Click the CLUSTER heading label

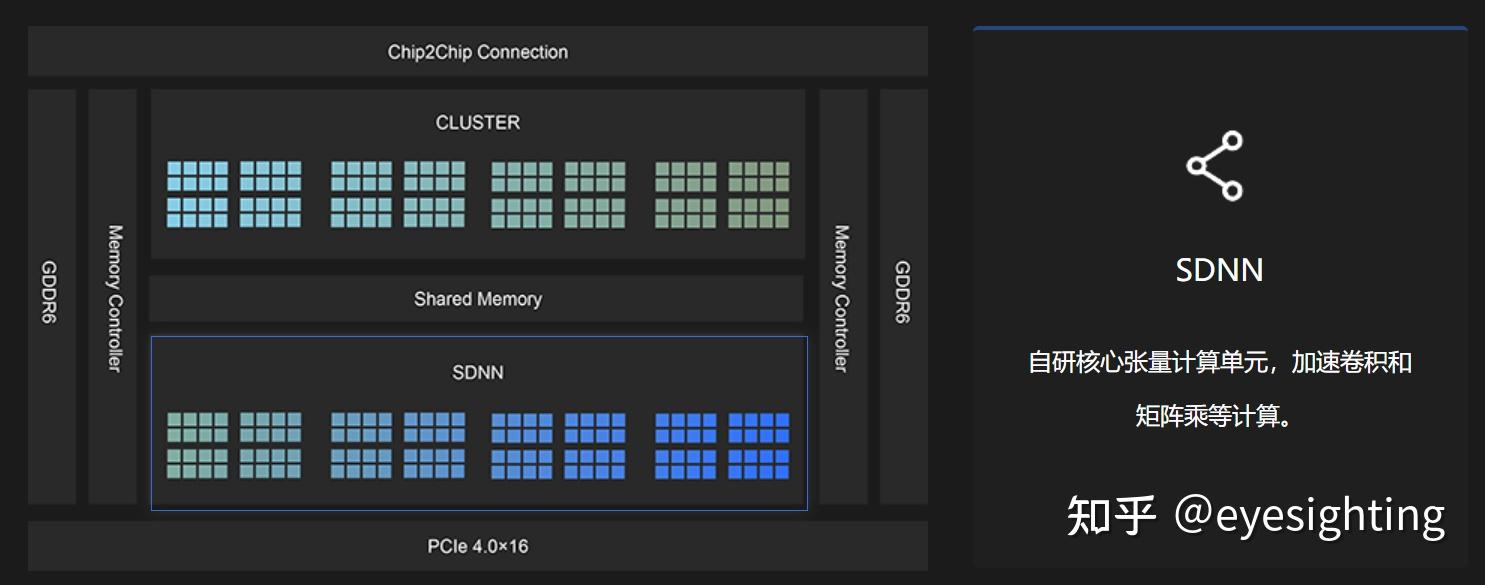[477, 123]
